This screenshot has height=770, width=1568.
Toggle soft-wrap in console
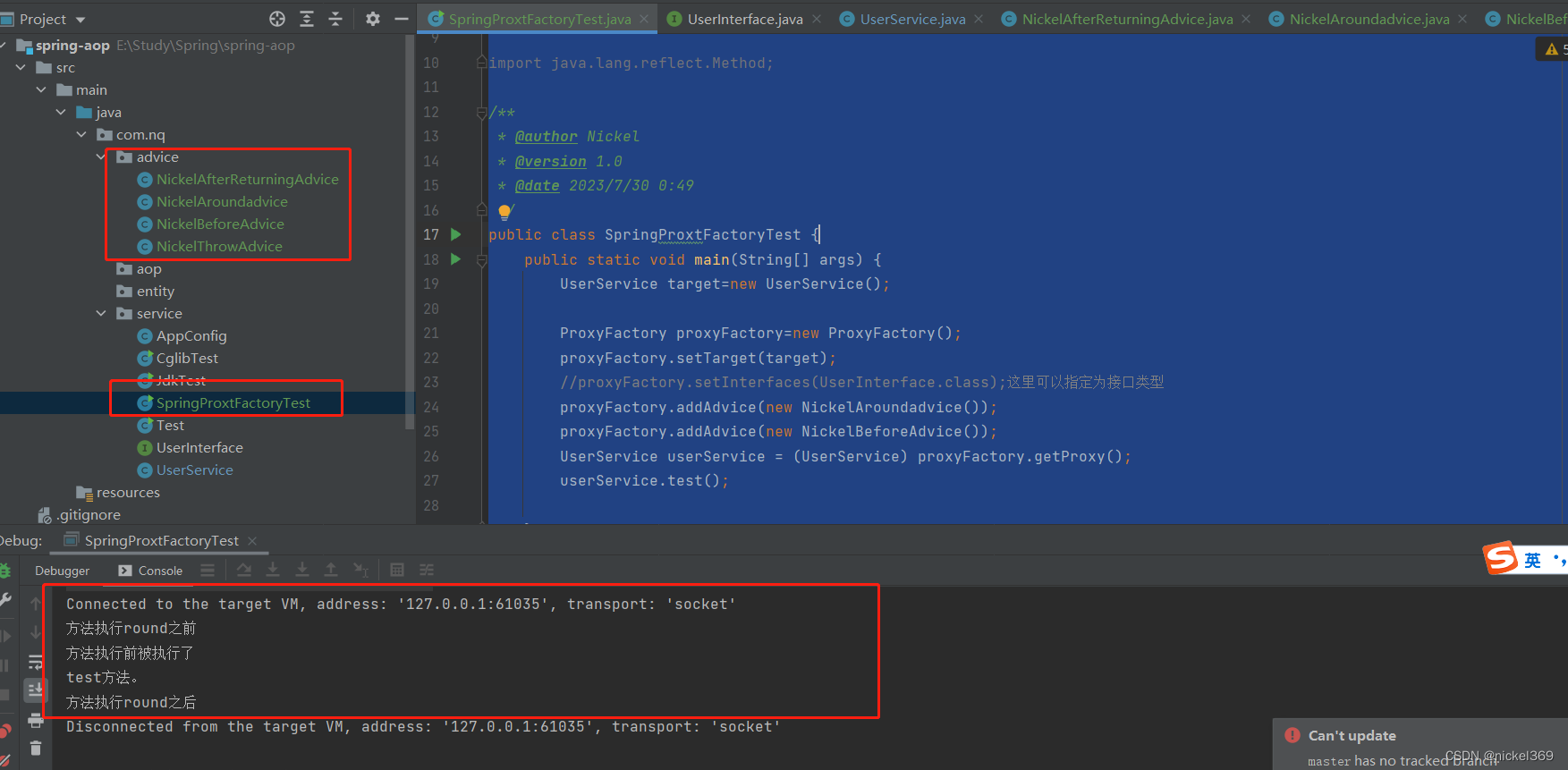pyautogui.click(x=36, y=662)
